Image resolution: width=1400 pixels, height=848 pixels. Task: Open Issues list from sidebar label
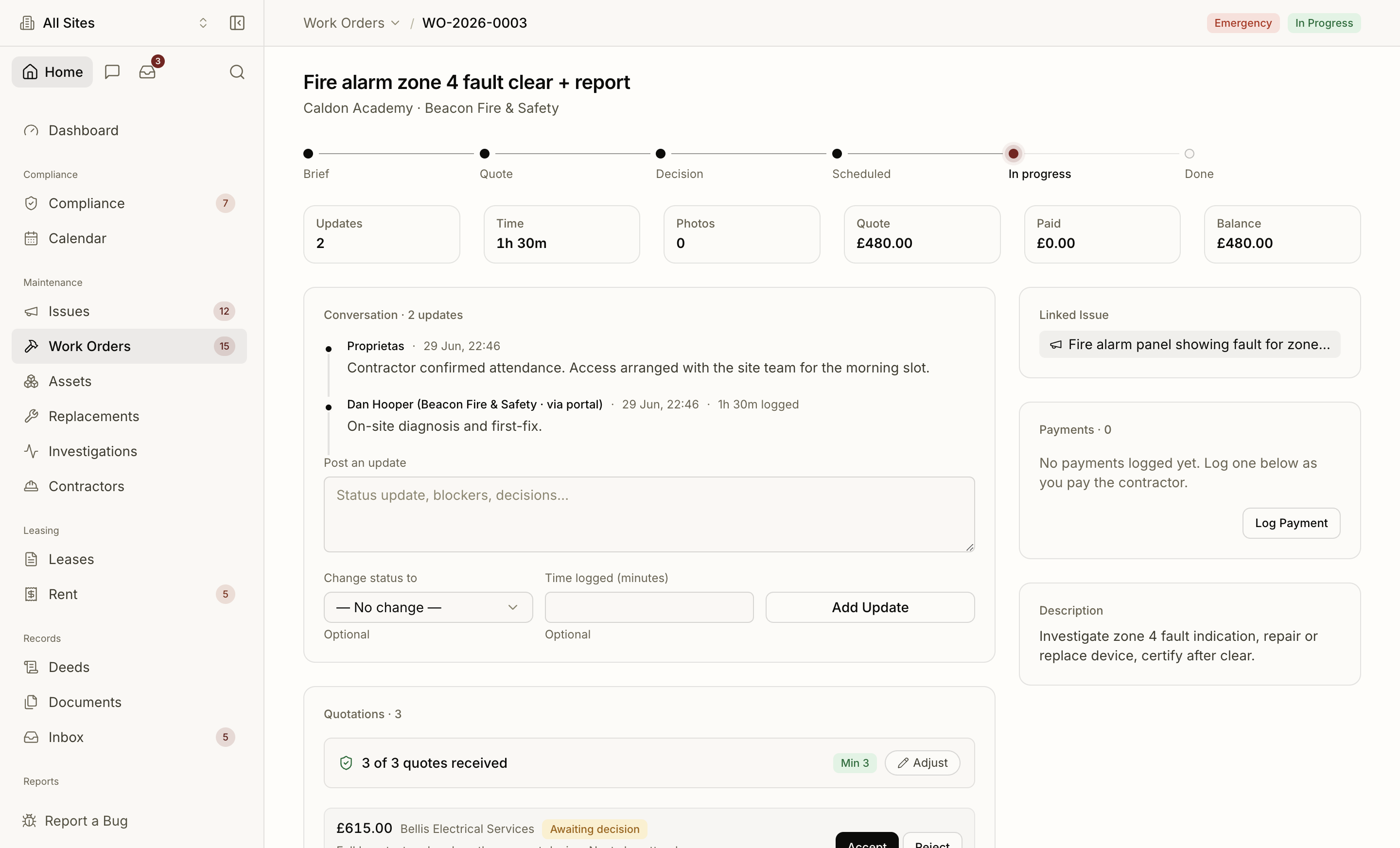coord(69,311)
